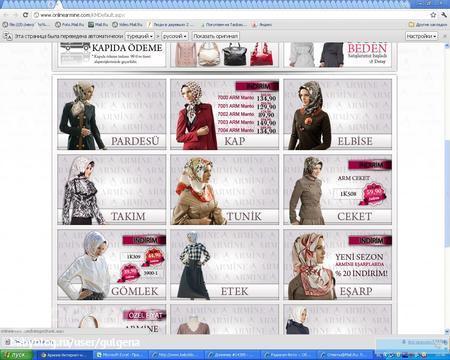
Task: Select the 7000 ARM Manto price line
Action: [247, 98]
